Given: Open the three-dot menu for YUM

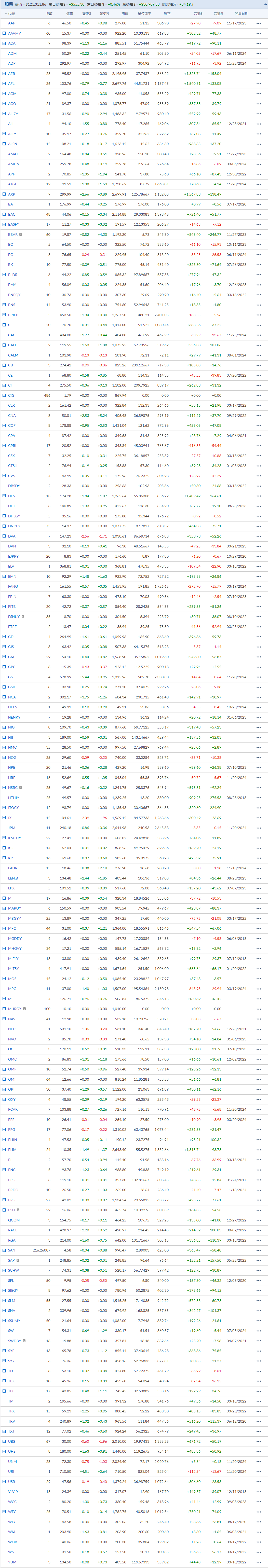Looking at the screenshot, I should [x=259, y=1562].
